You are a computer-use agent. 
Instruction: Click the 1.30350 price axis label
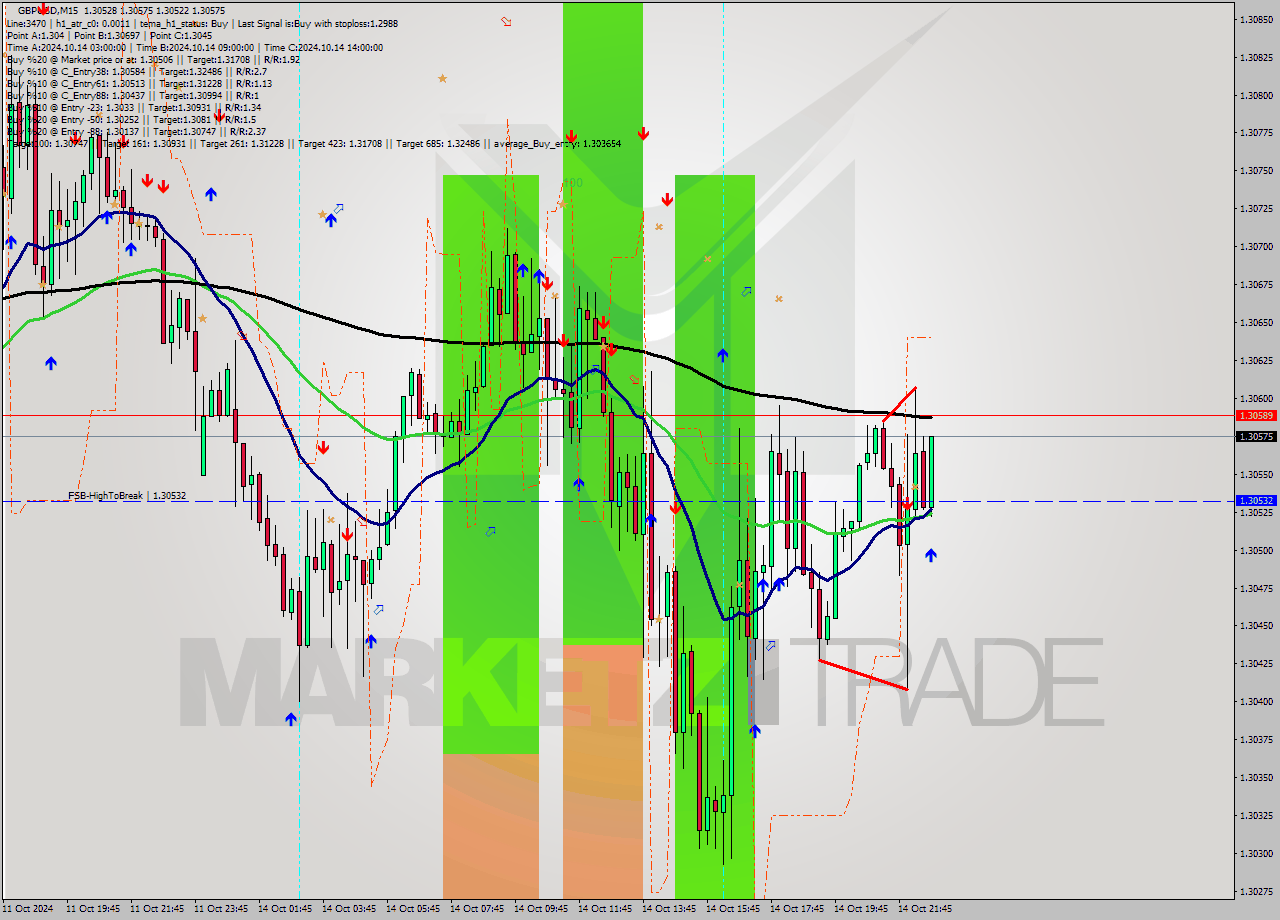pyautogui.click(x=1255, y=777)
